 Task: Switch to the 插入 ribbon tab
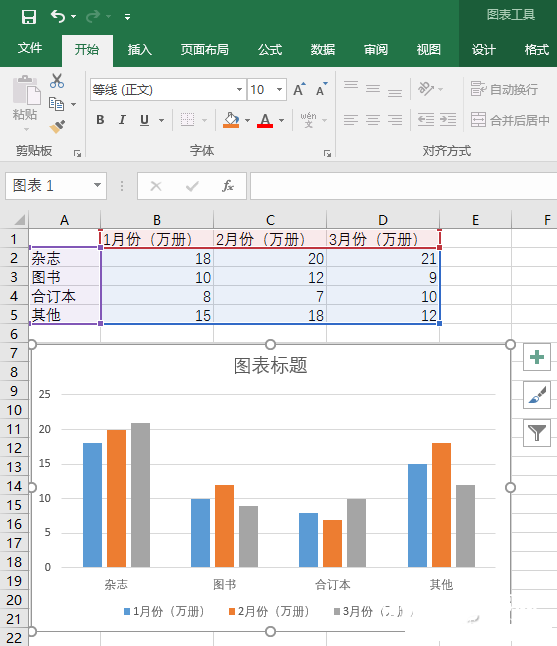click(x=139, y=50)
